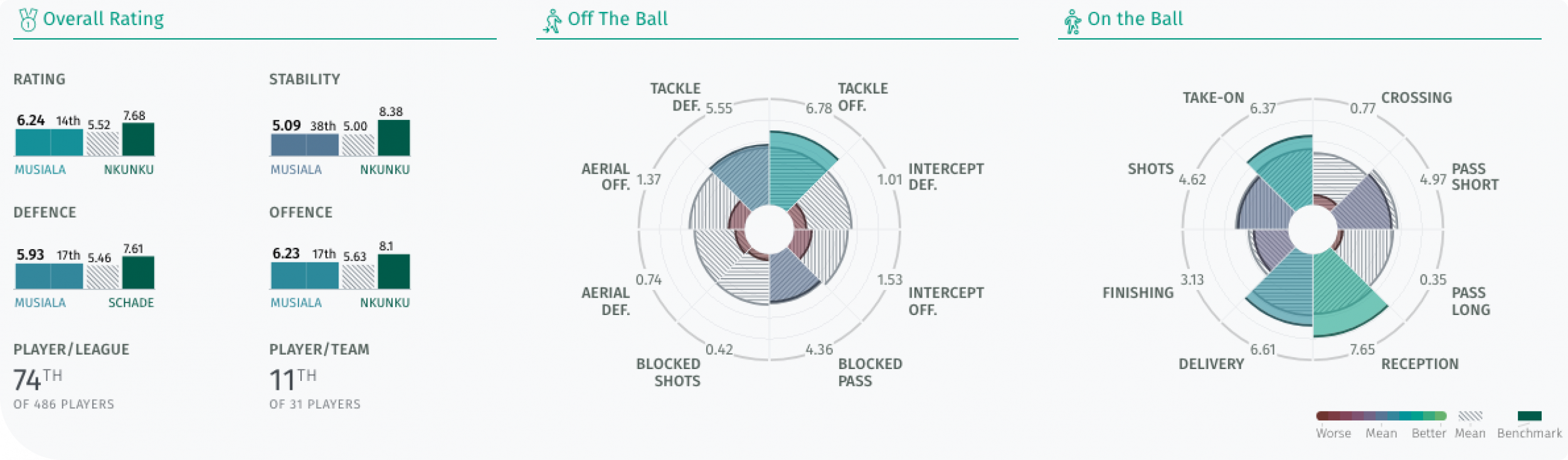
Task: Click the MUSIALA label under Rating
Action: [x=40, y=169]
